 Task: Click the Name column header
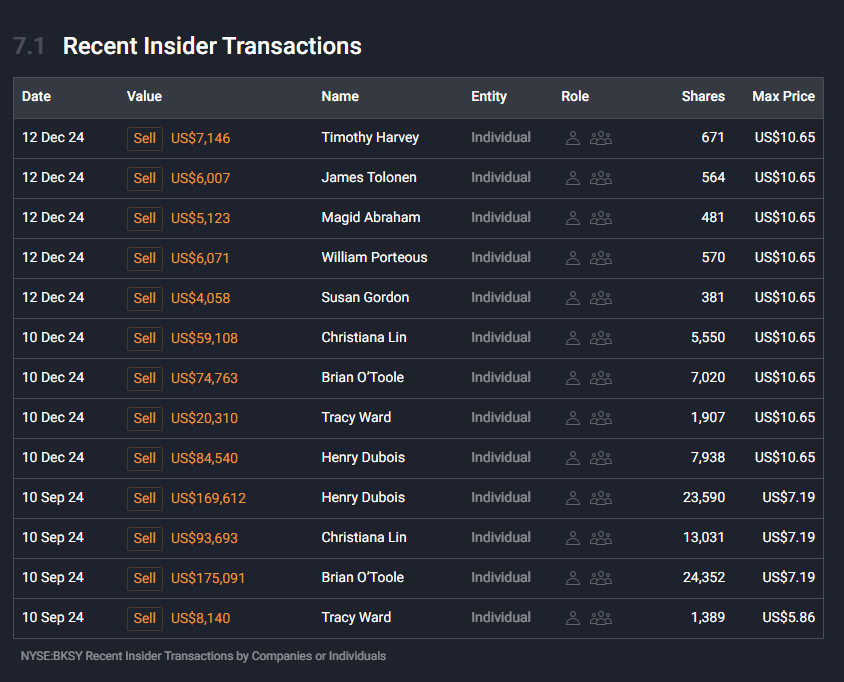coord(340,96)
